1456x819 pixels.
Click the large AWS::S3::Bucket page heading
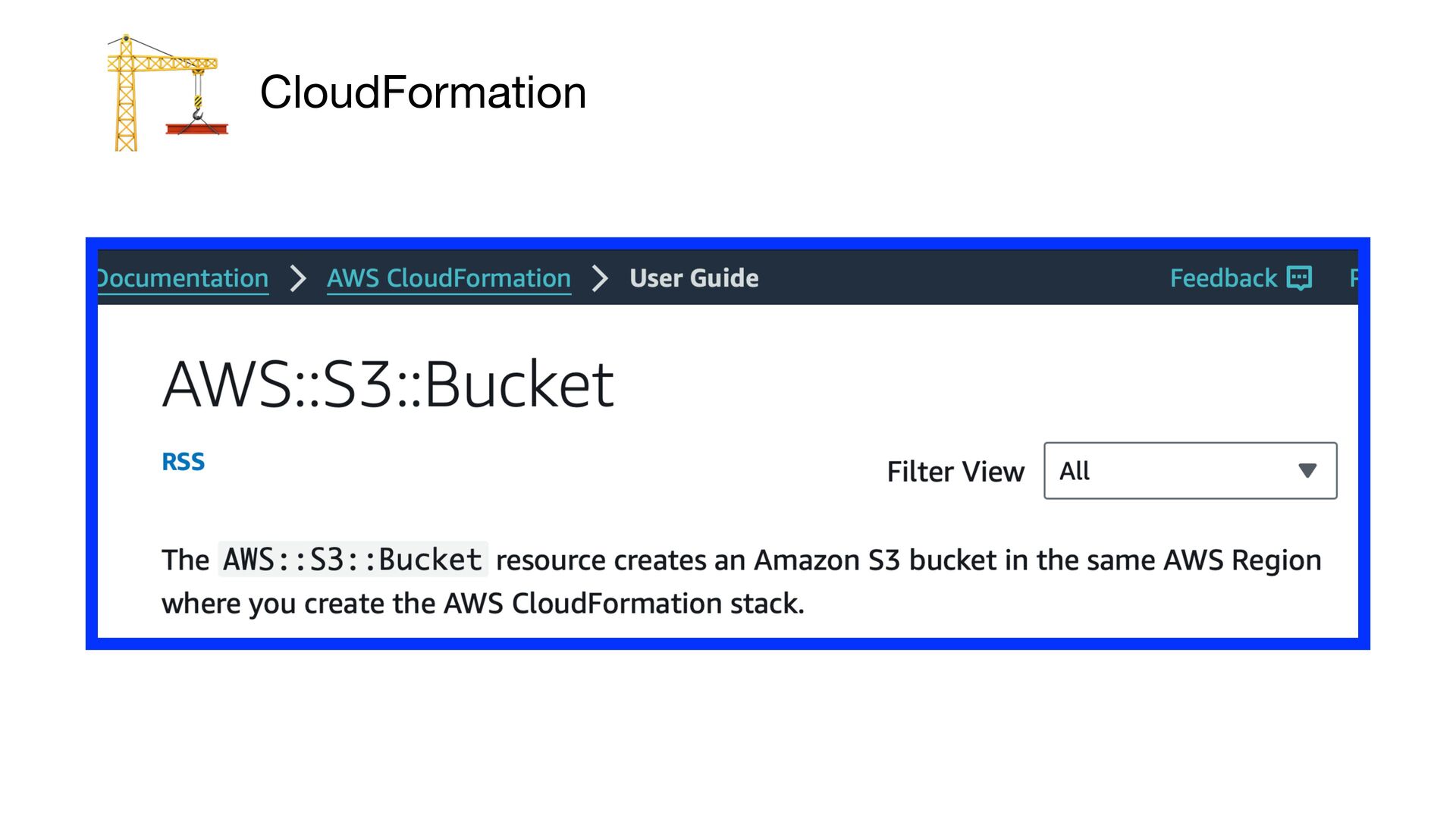388,384
